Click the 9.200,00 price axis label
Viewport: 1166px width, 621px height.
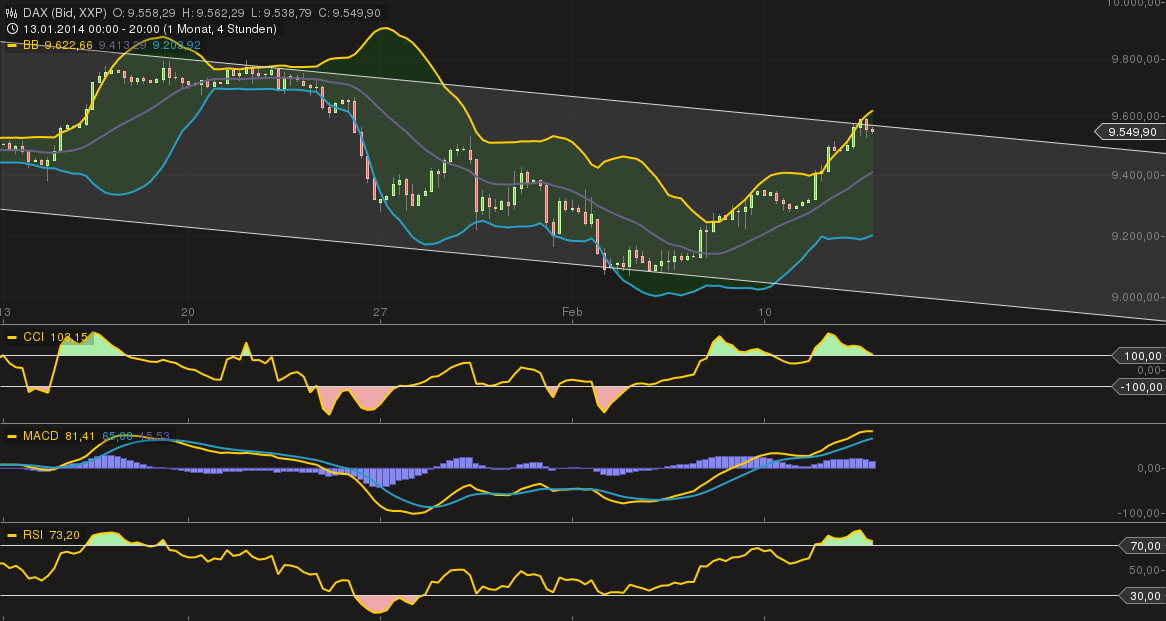(1136, 237)
